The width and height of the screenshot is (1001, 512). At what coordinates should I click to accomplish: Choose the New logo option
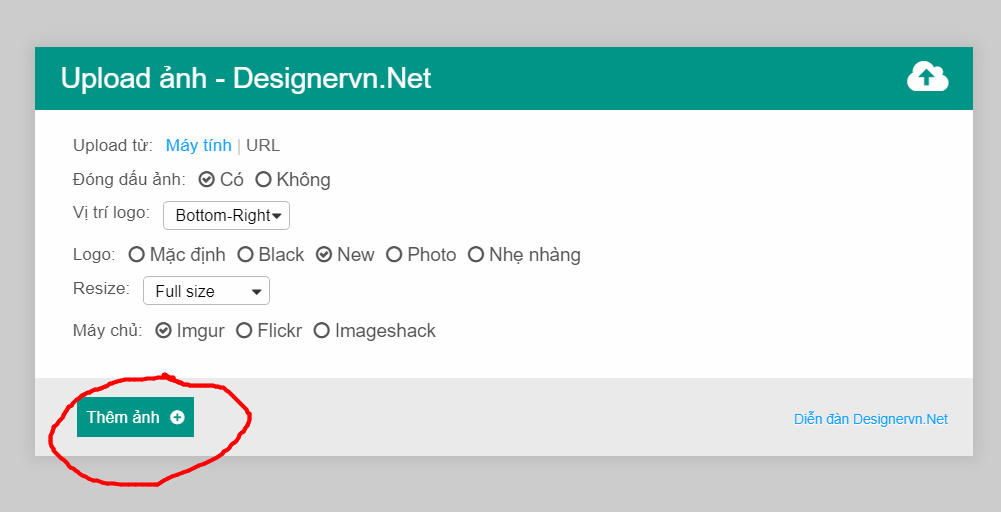coord(345,255)
